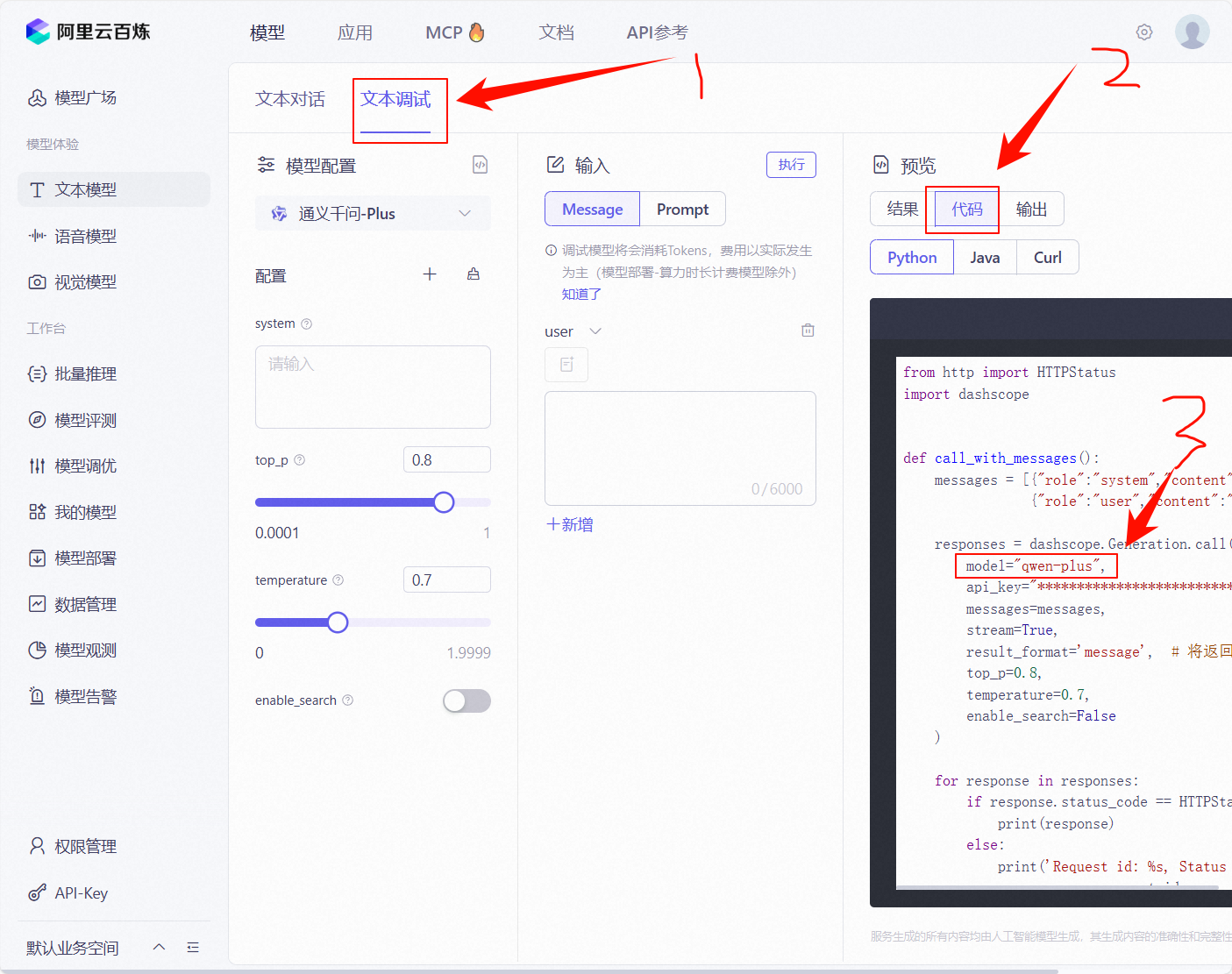Show the 结果 preview tab
The image size is (1232, 974).
(902, 209)
